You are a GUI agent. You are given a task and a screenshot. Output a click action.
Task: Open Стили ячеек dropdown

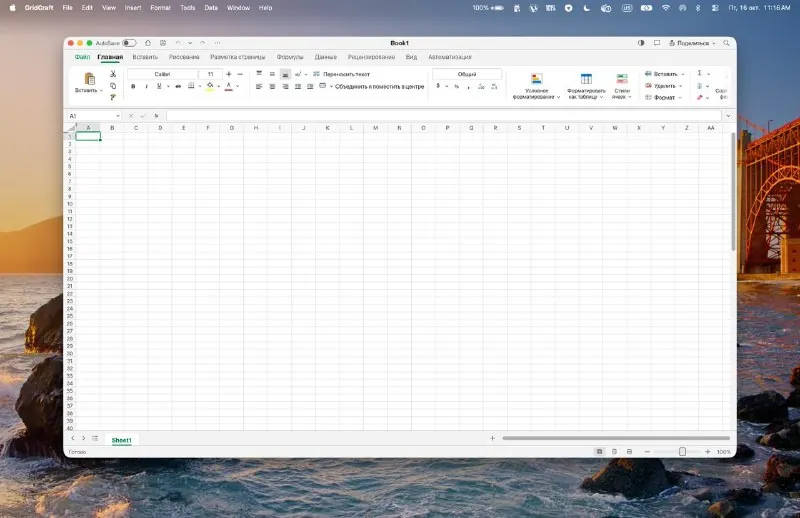click(622, 85)
